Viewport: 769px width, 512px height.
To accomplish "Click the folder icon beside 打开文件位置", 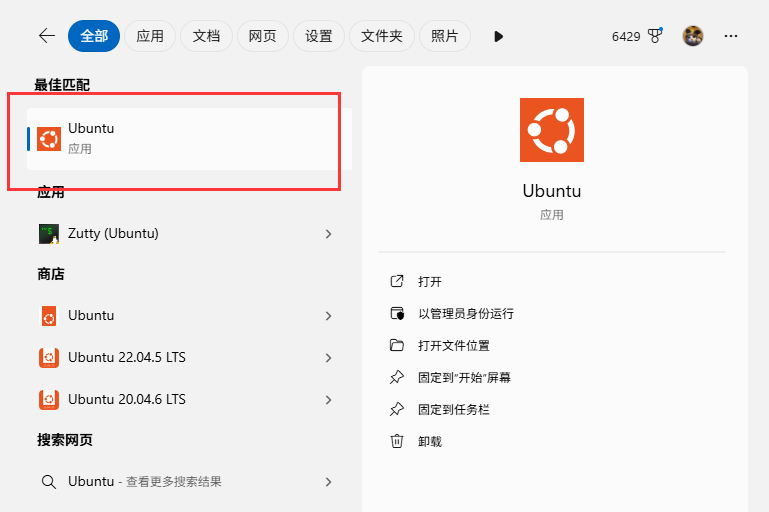I will (397, 345).
